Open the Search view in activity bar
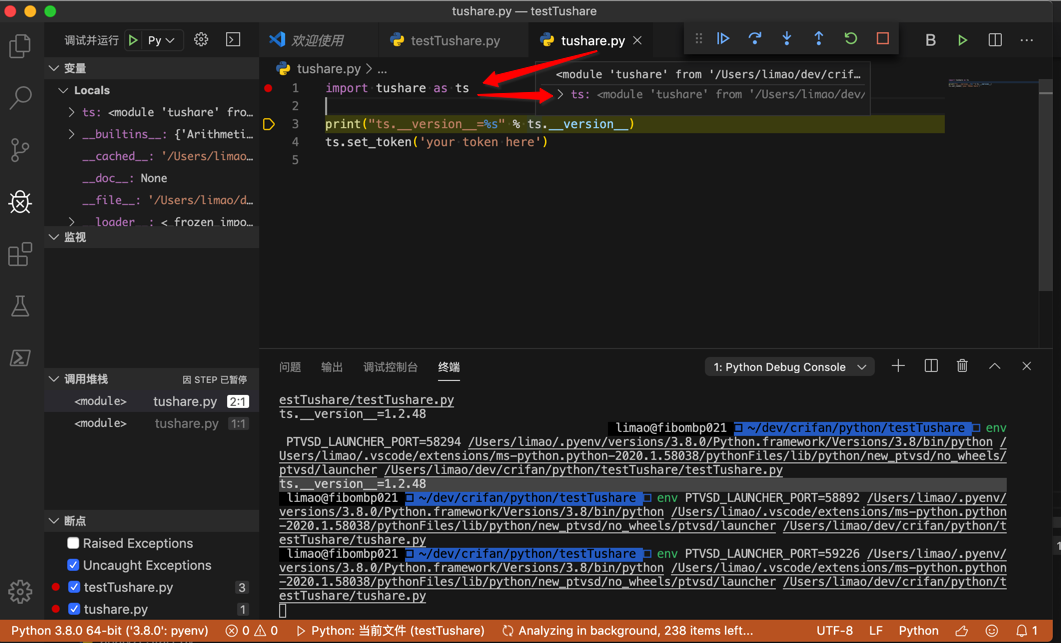The width and height of the screenshot is (1061, 643). [x=20, y=98]
